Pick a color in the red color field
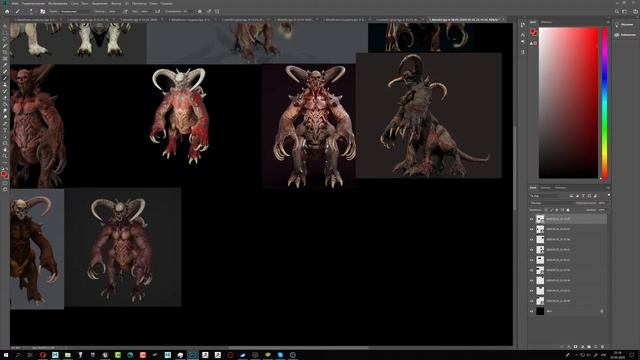 [568, 103]
